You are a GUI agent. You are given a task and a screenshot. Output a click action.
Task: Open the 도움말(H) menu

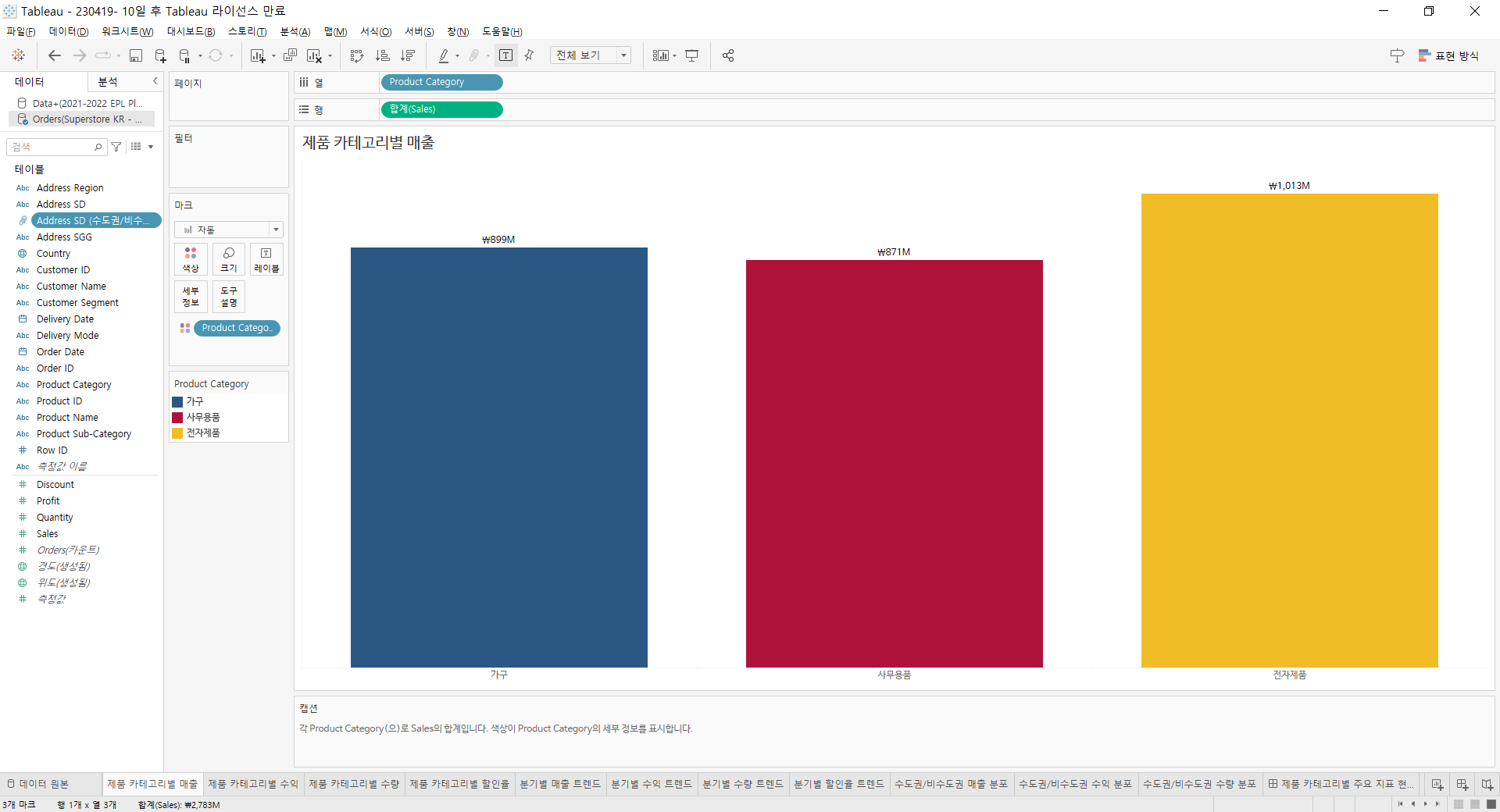(x=502, y=32)
